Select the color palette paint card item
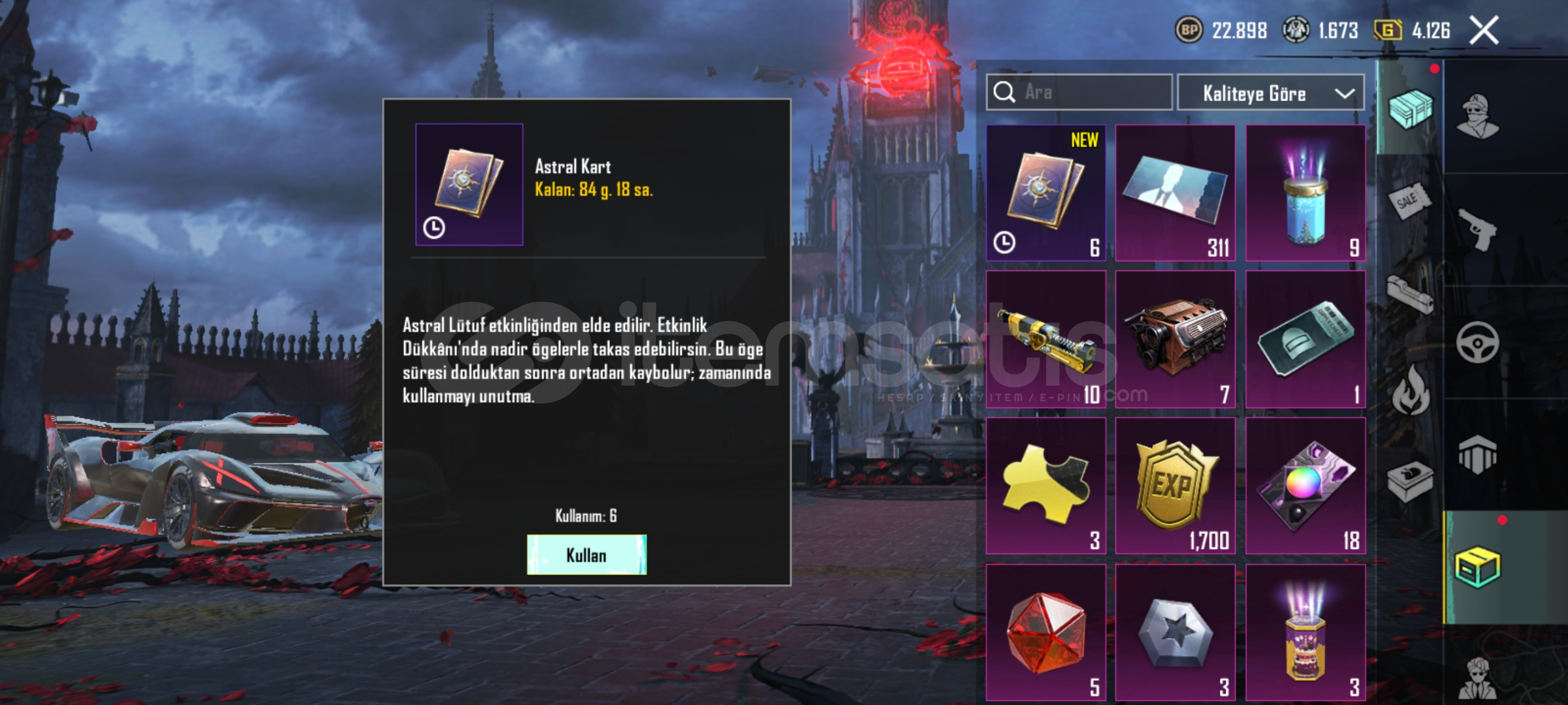Image resolution: width=1568 pixels, height=705 pixels. point(1305,486)
